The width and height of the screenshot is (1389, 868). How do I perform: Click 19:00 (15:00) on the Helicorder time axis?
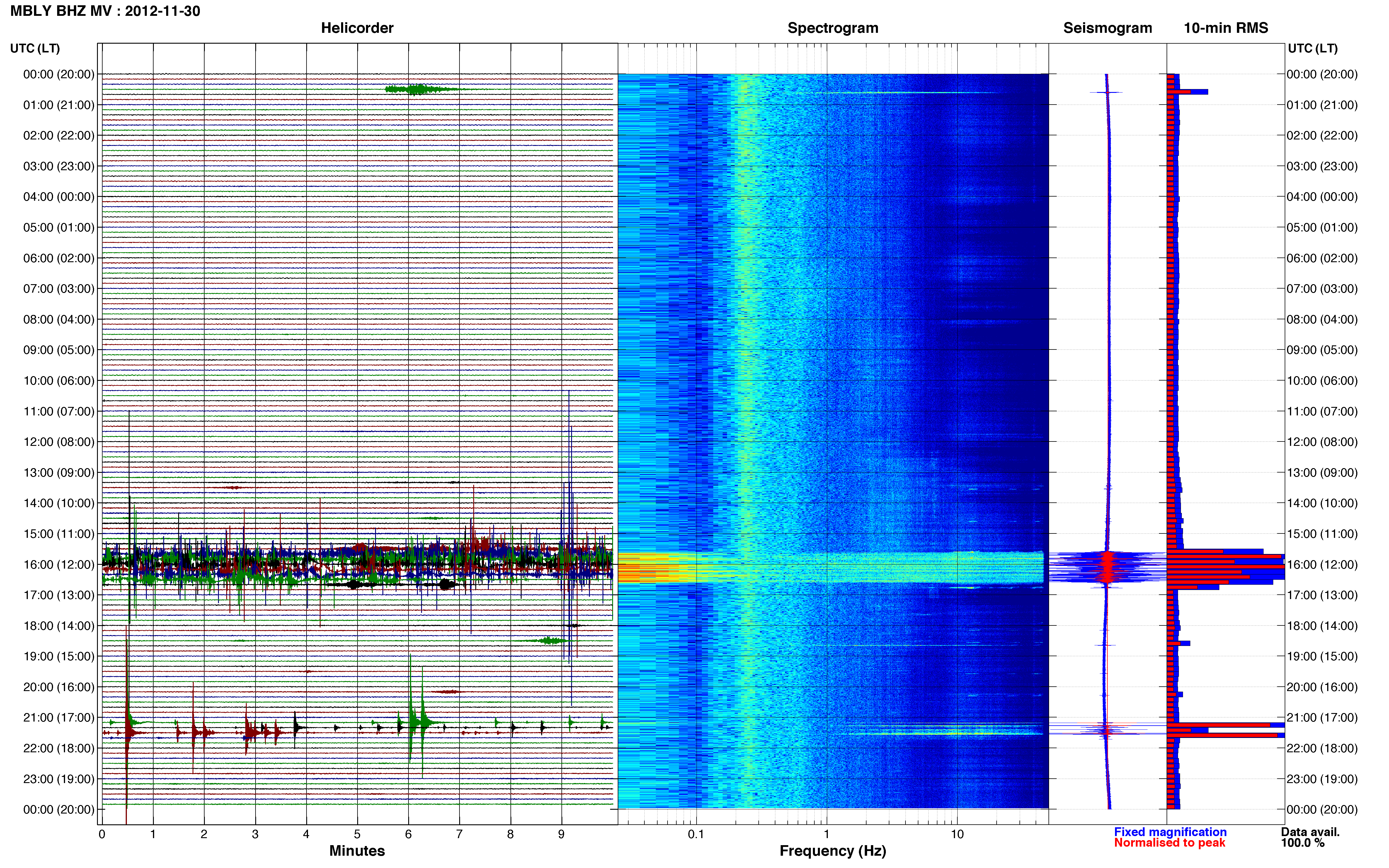coord(59,656)
